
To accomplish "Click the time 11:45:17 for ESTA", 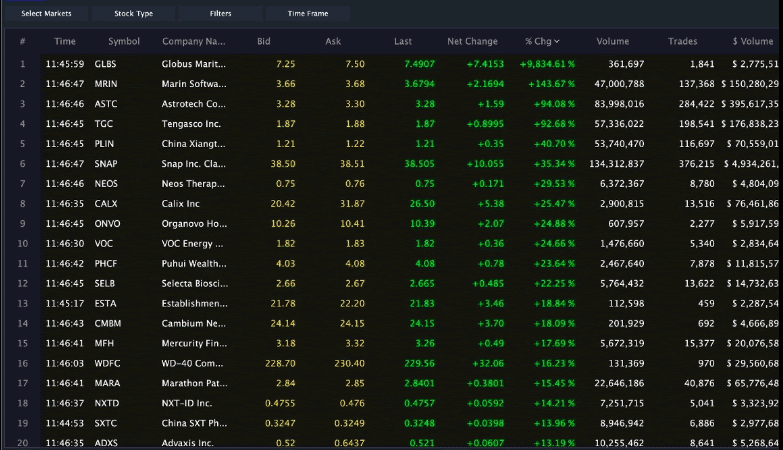I will pos(65,304).
